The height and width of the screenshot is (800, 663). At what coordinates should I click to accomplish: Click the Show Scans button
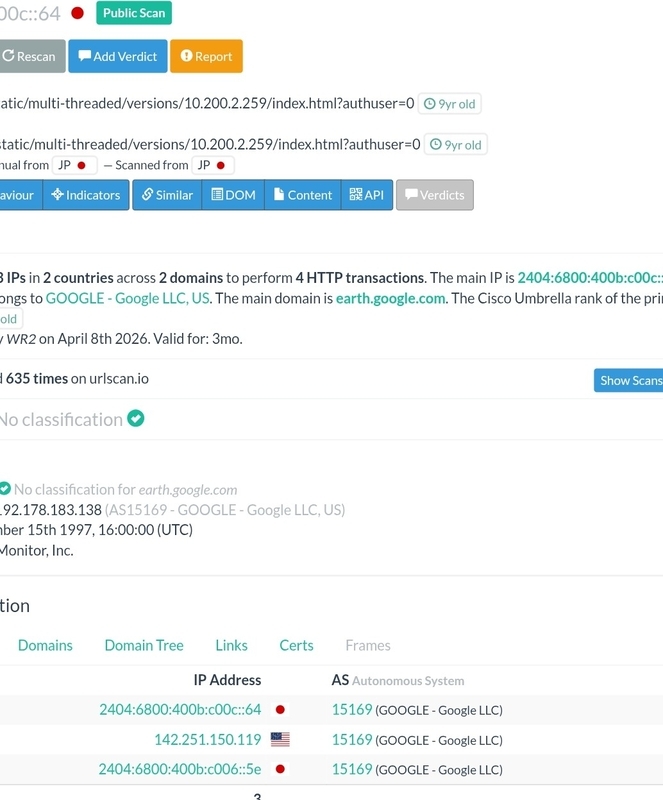tap(629, 381)
